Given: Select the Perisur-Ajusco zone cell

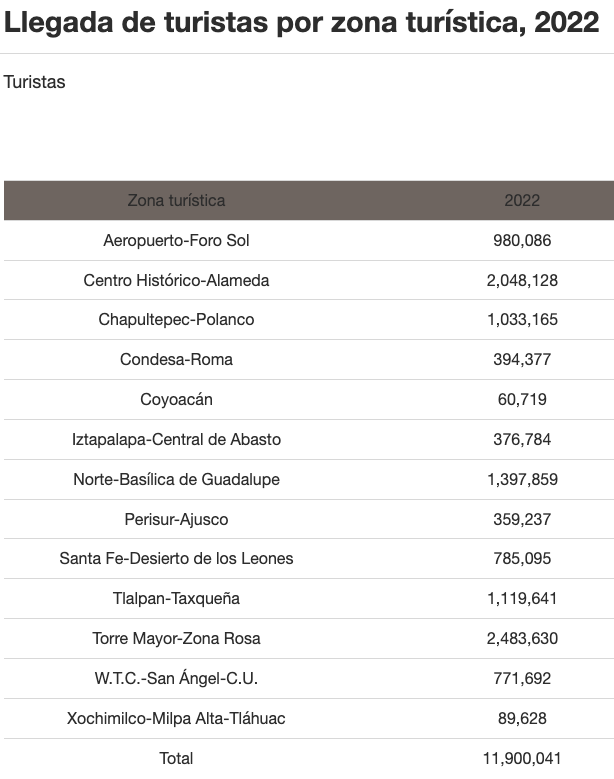Looking at the screenshot, I should pyautogui.click(x=176, y=520).
